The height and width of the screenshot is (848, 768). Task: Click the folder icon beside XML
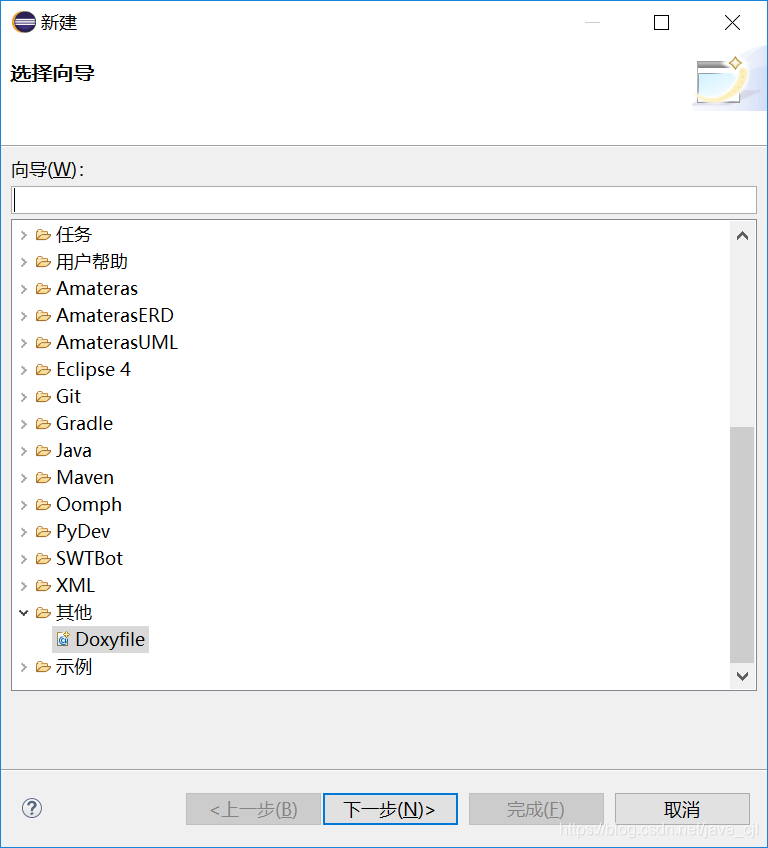[x=43, y=586]
